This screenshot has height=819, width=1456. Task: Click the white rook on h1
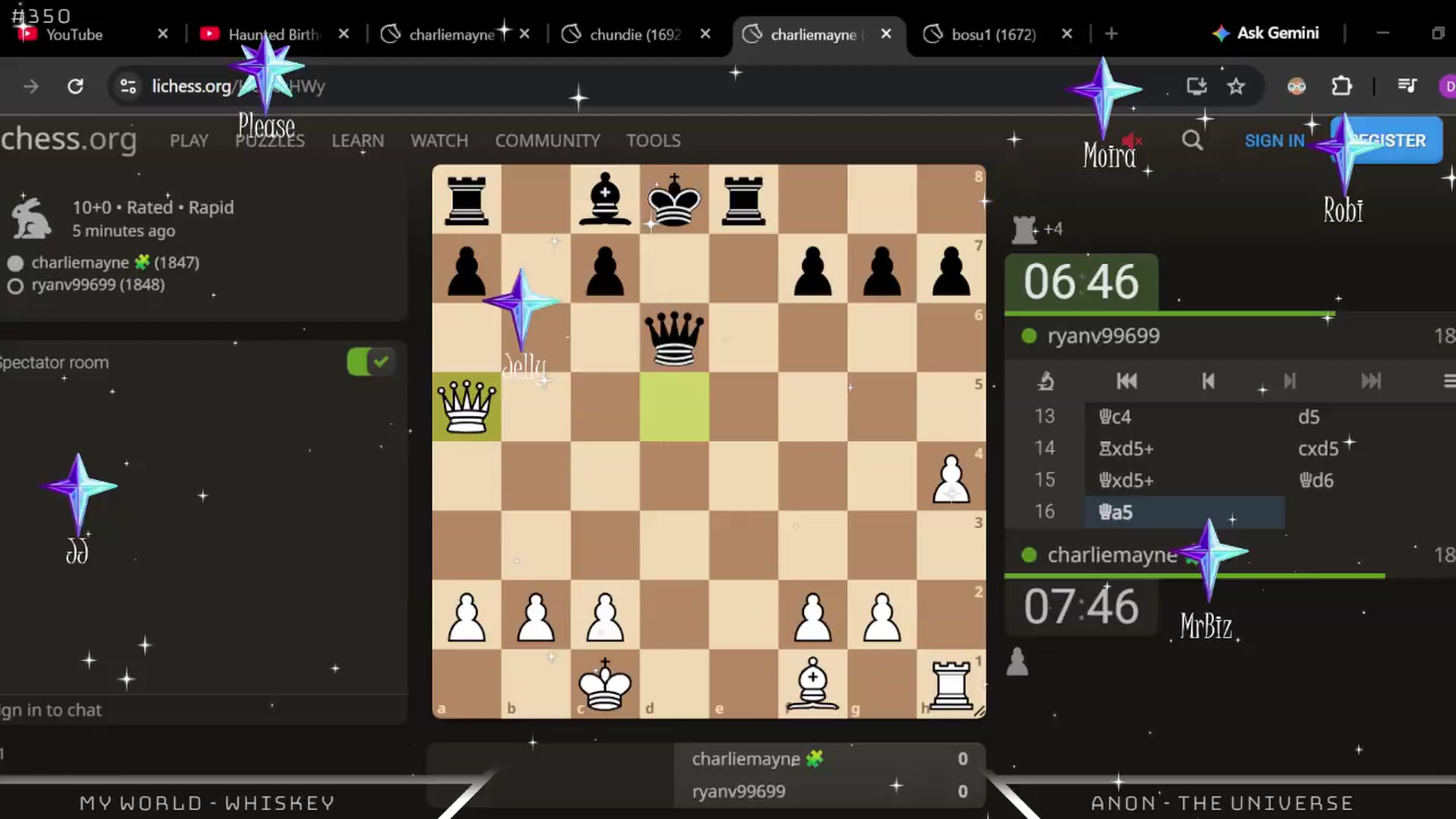point(951,683)
